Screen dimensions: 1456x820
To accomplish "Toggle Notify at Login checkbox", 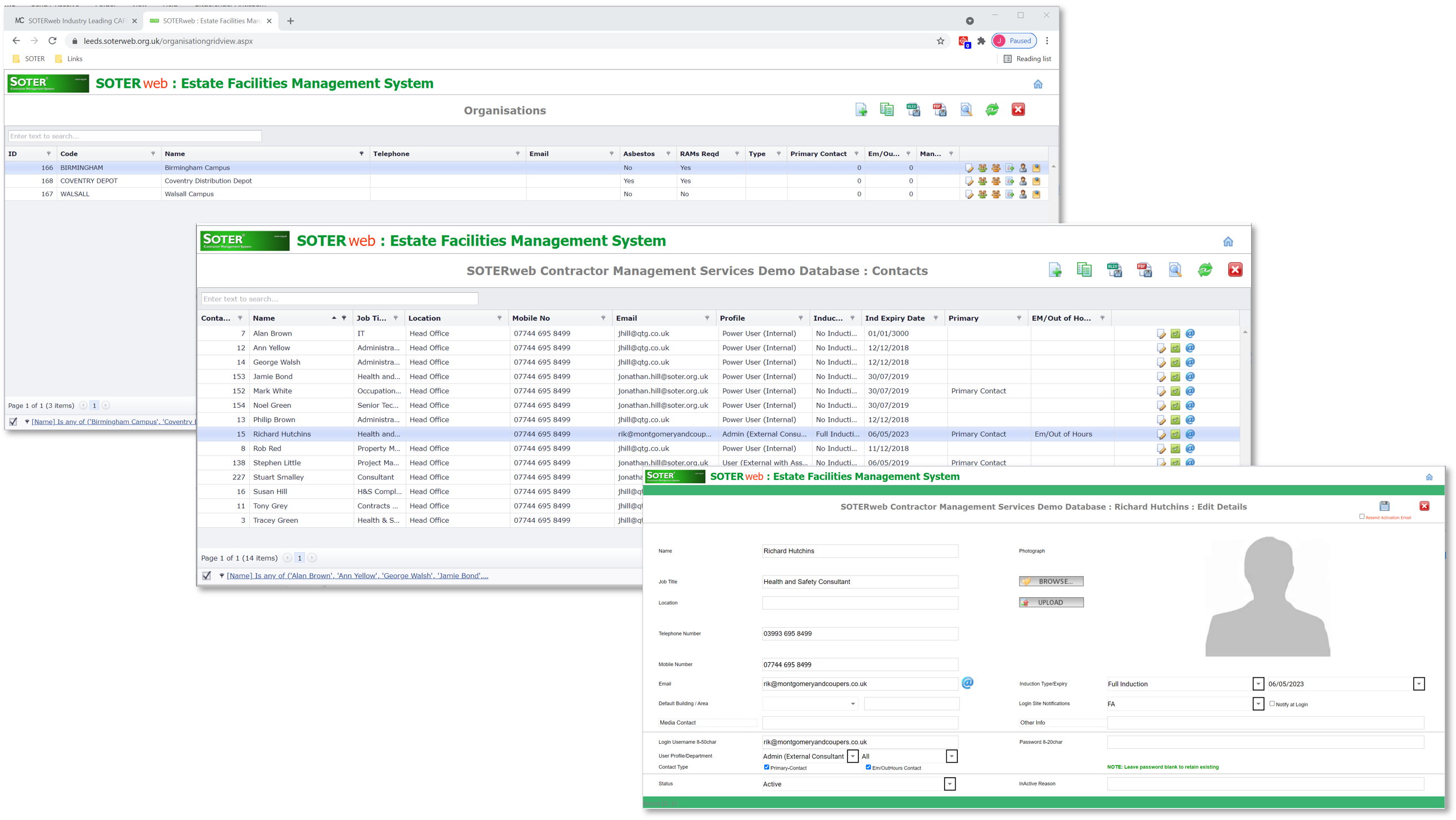I will [x=1272, y=704].
